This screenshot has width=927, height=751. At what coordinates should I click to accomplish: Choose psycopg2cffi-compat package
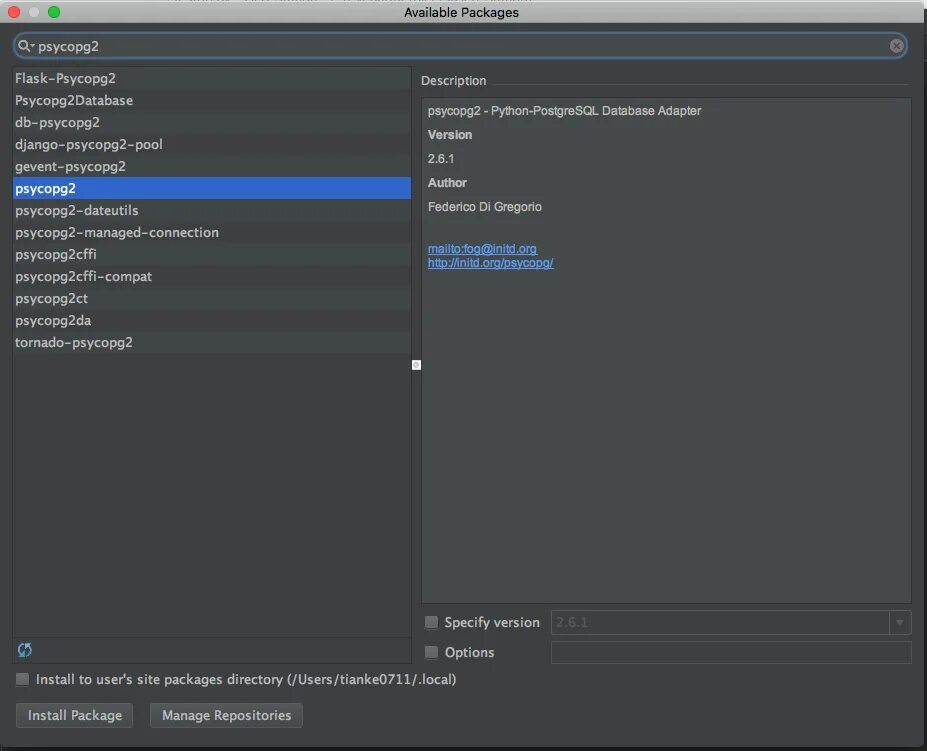coord(212,276)
